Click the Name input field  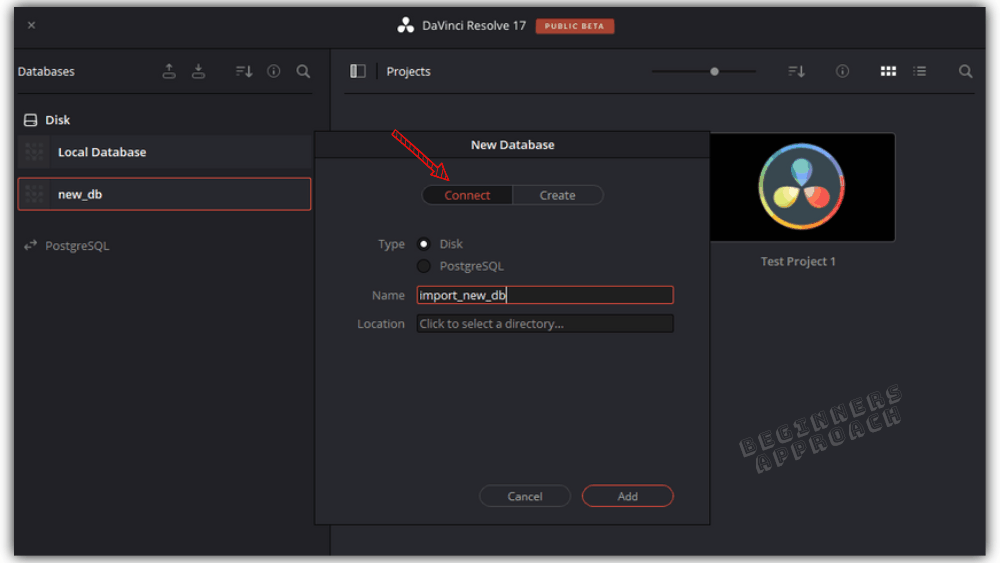pos(545,295)
